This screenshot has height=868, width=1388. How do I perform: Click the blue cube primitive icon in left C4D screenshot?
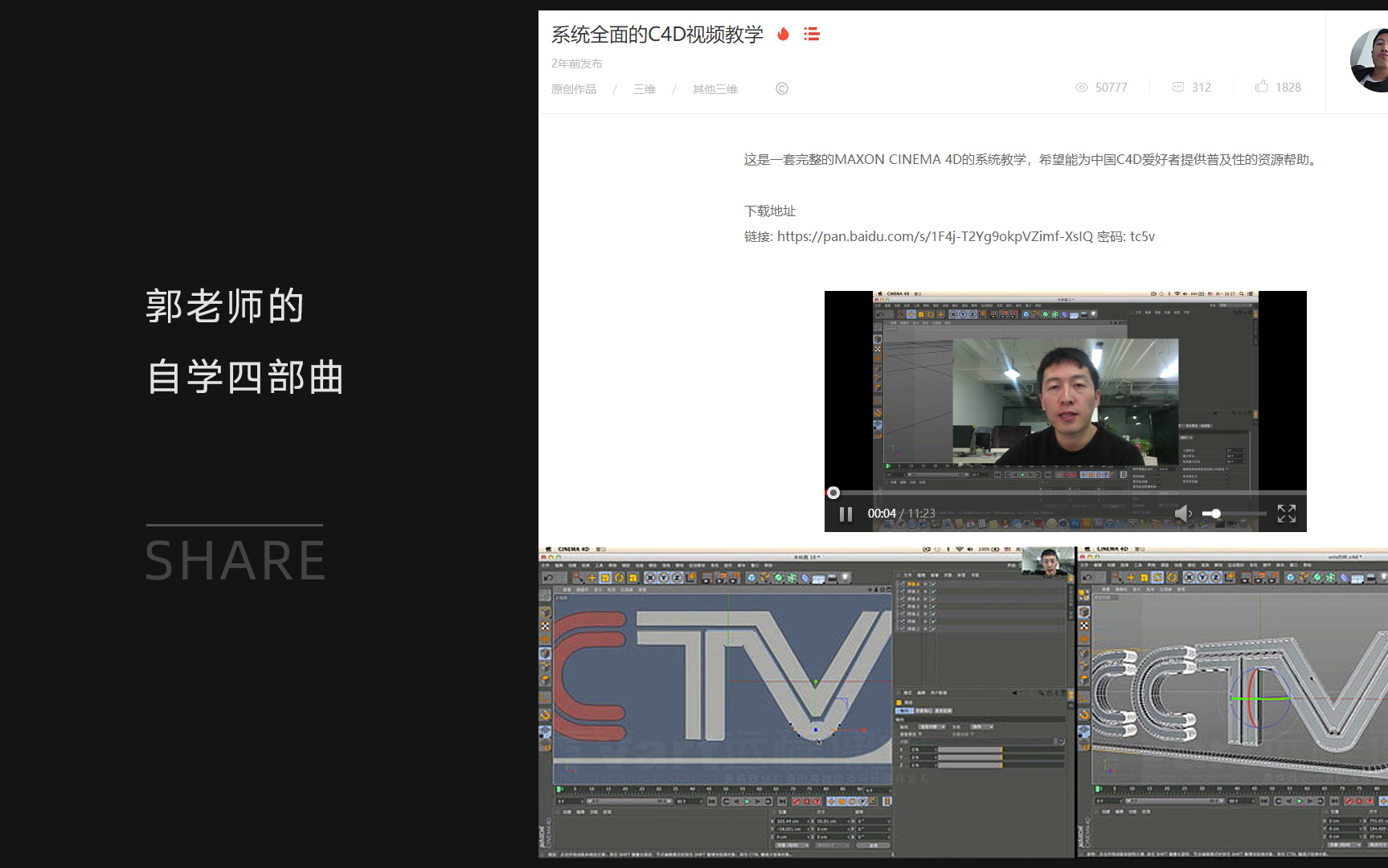pyautogui.click(x=751, y=577)
